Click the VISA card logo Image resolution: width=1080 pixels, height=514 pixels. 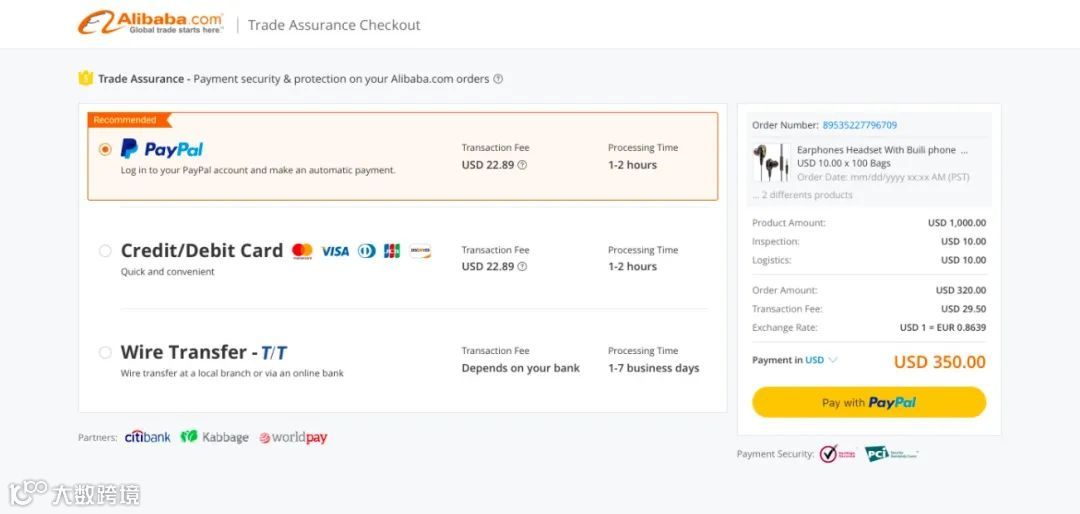tap(335, 251)
